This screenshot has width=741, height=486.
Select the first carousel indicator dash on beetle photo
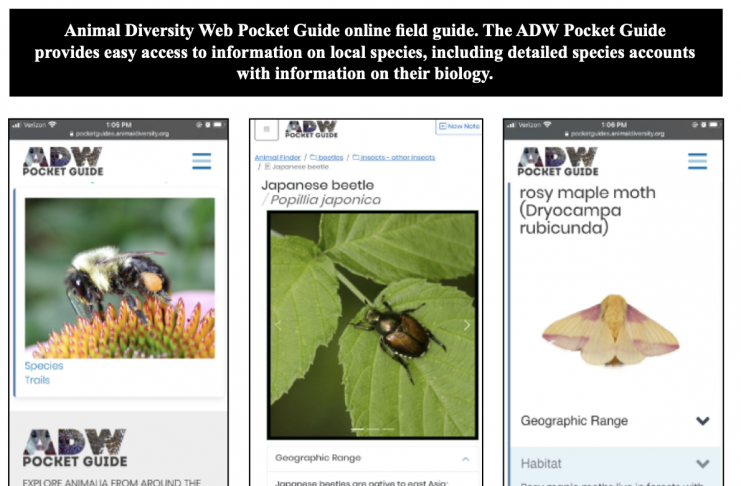point(358,429)
